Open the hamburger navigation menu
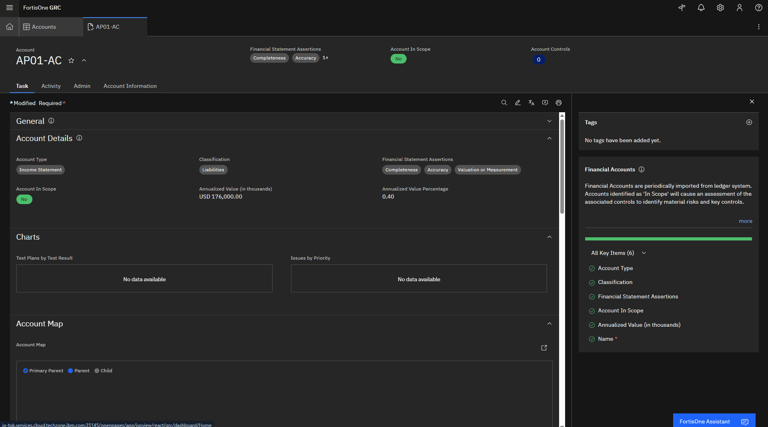Viewport: 768px width, 427px height. 9,7
